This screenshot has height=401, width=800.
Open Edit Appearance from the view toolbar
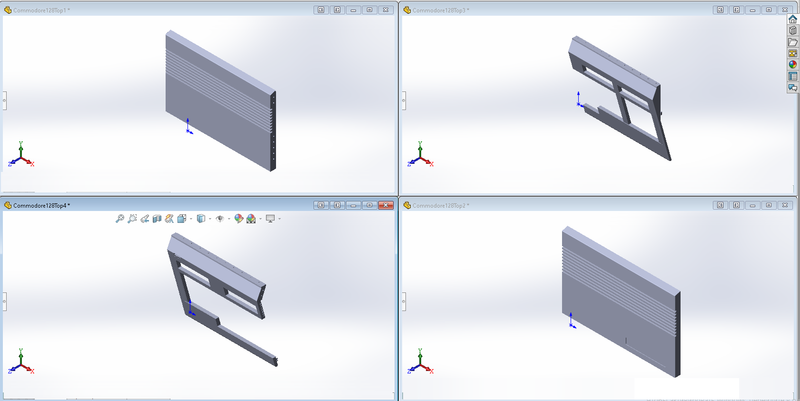[238, 218]
